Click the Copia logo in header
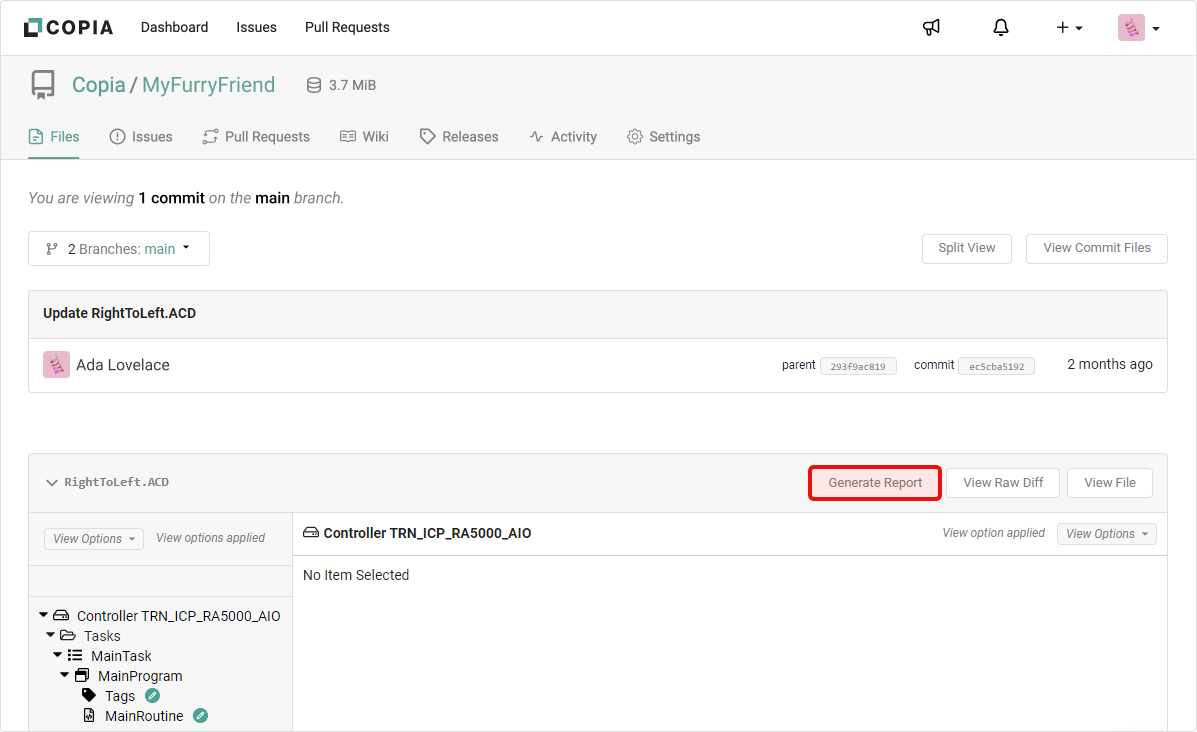The image size is (1197, 732). coord(68,28)
